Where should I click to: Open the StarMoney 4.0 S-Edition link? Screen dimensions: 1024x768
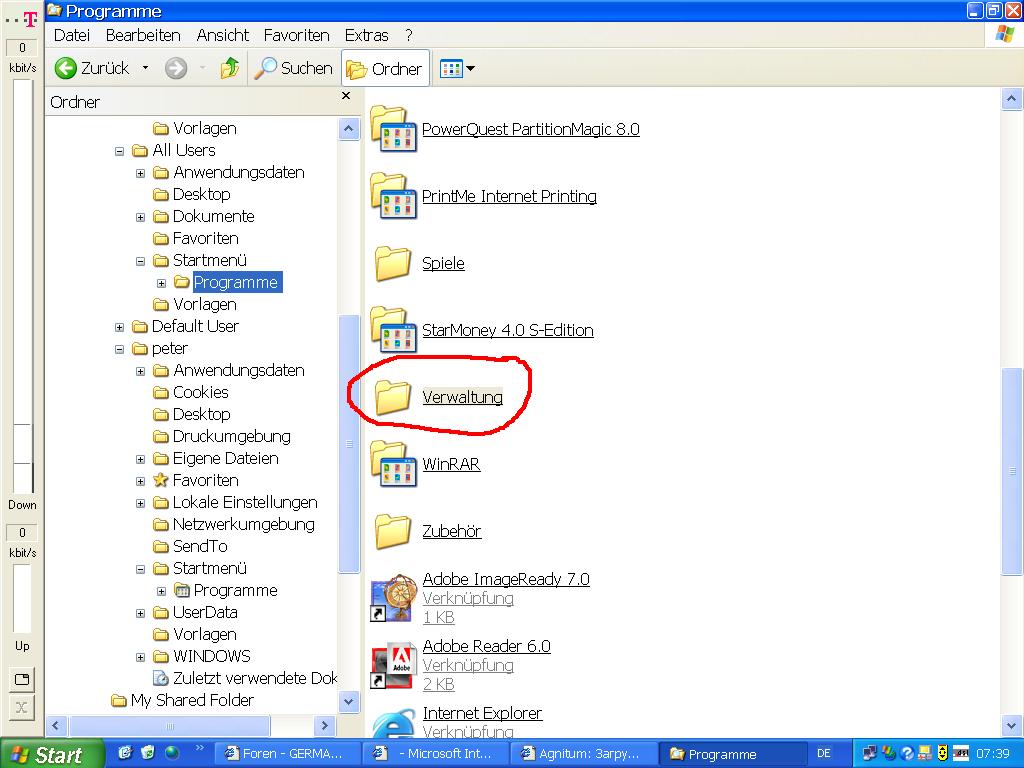[507, 330]
